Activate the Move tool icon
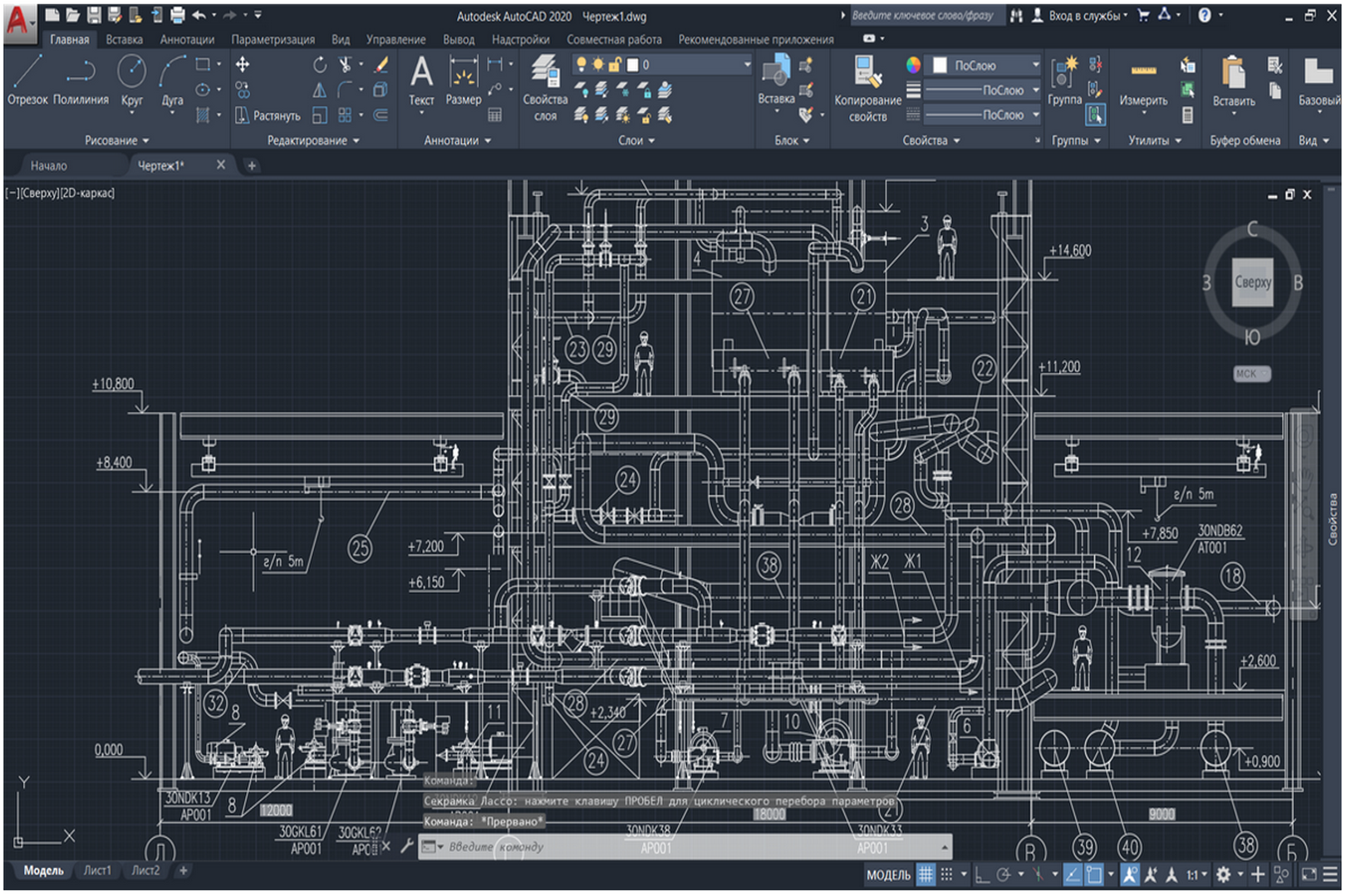 tap(243, 64)
